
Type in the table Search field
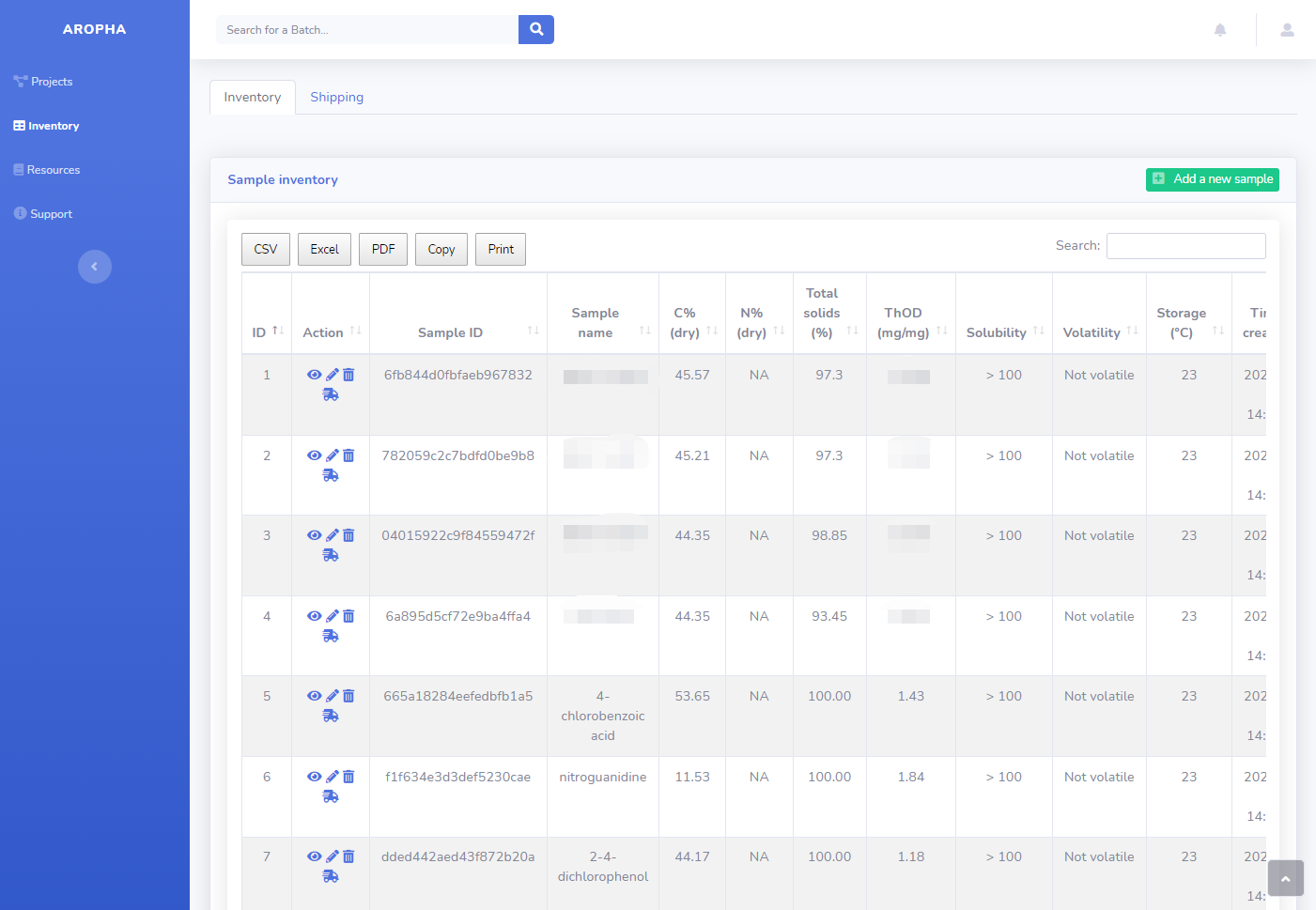click(1185, 245)
